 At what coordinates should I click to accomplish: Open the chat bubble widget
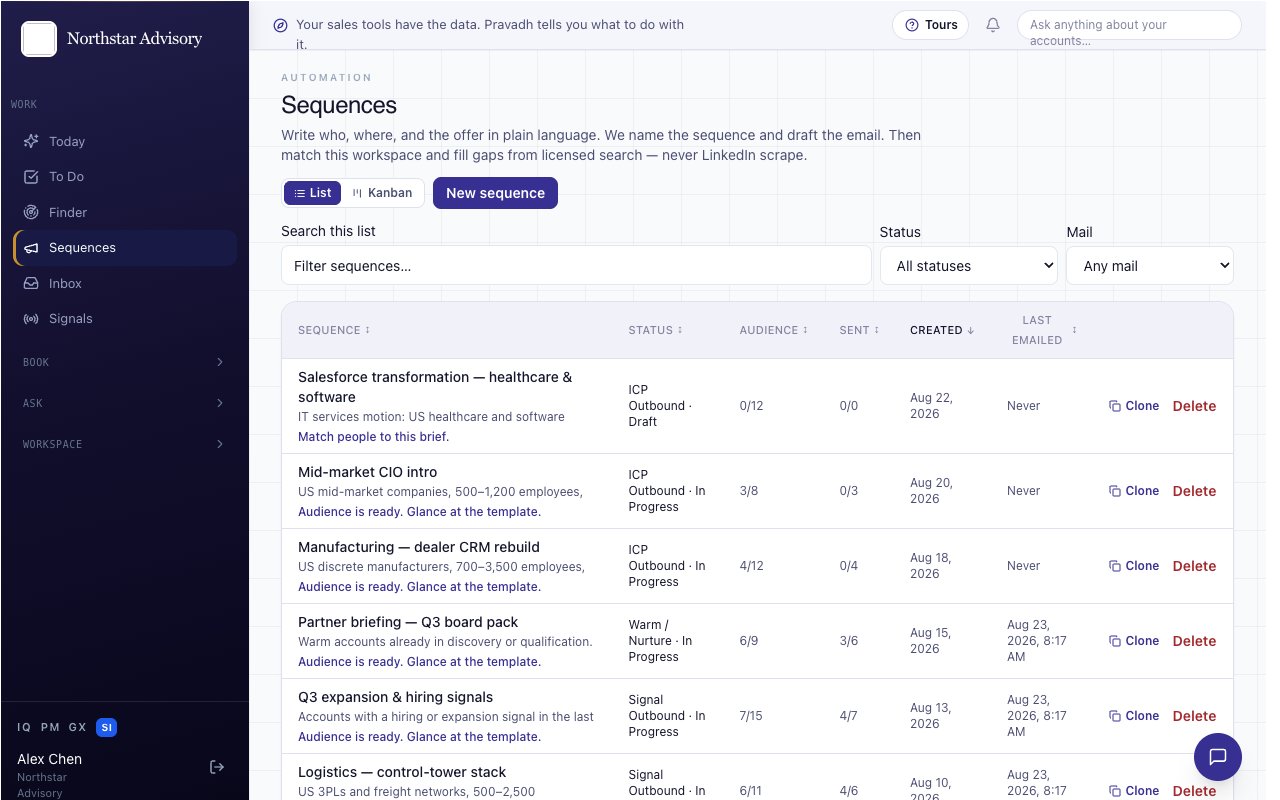point(1218,757)
